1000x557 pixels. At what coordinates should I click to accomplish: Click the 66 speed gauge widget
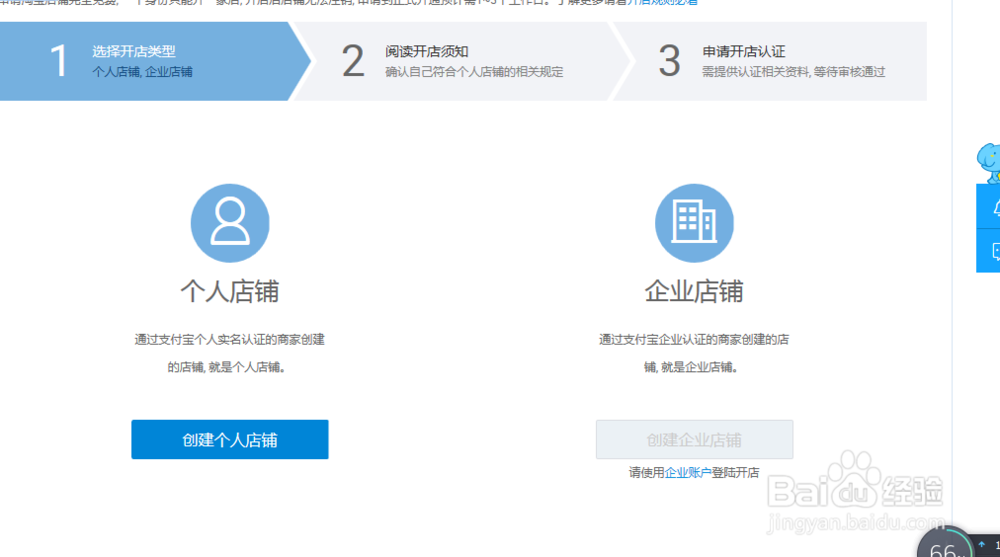(x=946, y=543)
